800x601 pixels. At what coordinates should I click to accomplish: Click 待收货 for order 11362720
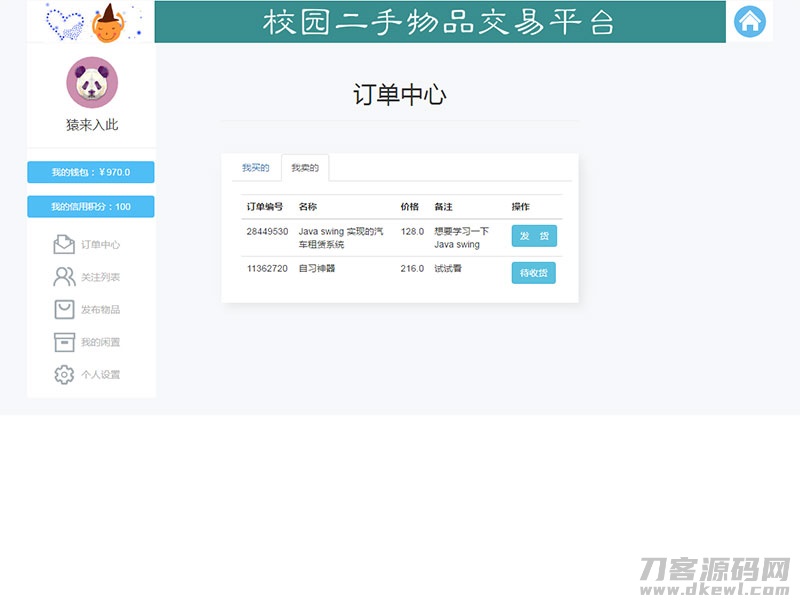(534, 271)
